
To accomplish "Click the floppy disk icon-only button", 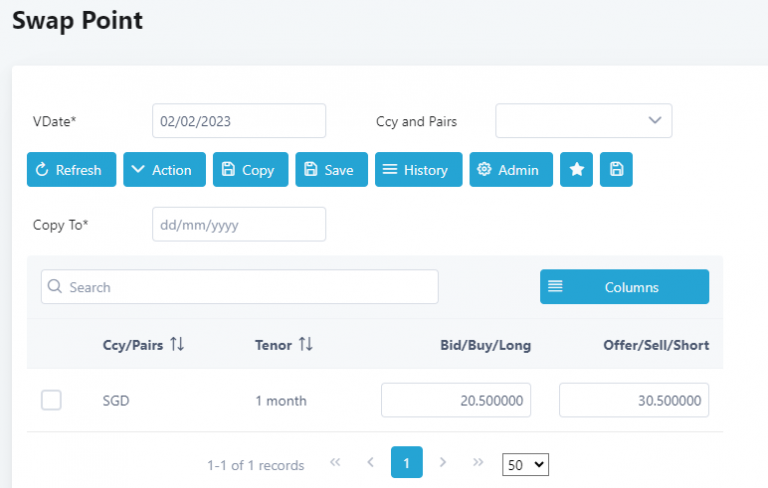I will coord(616,170).
